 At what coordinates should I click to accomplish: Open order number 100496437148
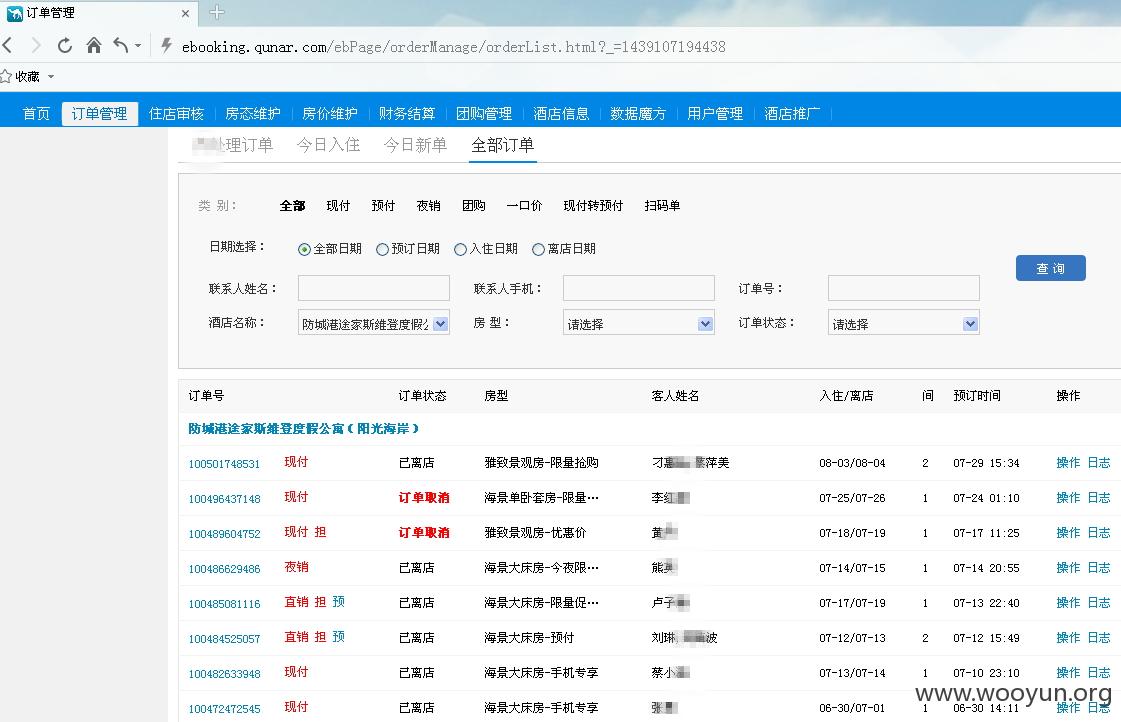[224, 499]
